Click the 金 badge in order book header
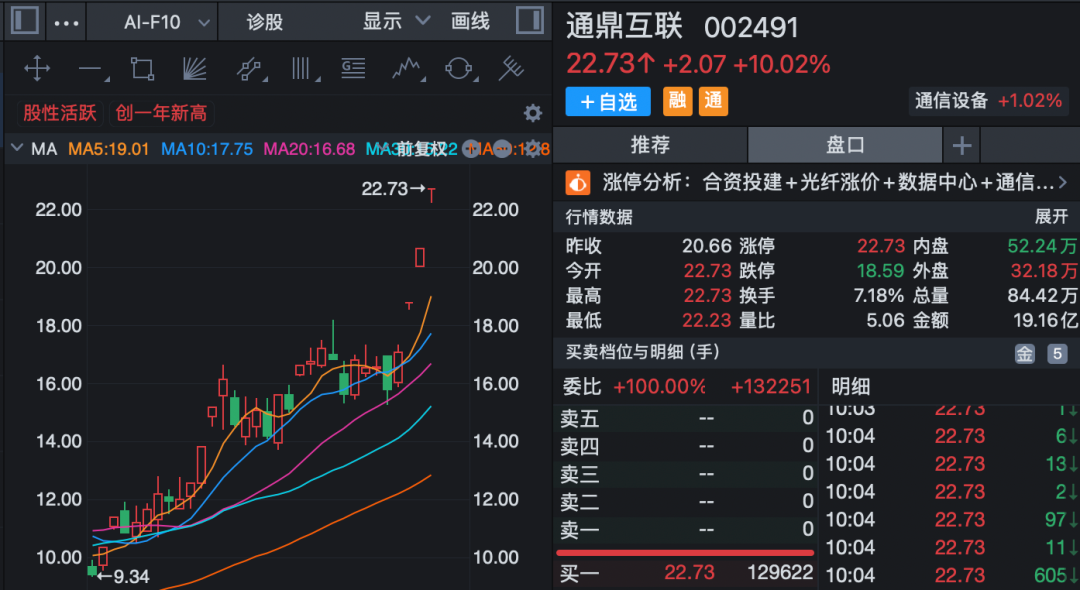1080x590 pixels. coord(1024,354)
